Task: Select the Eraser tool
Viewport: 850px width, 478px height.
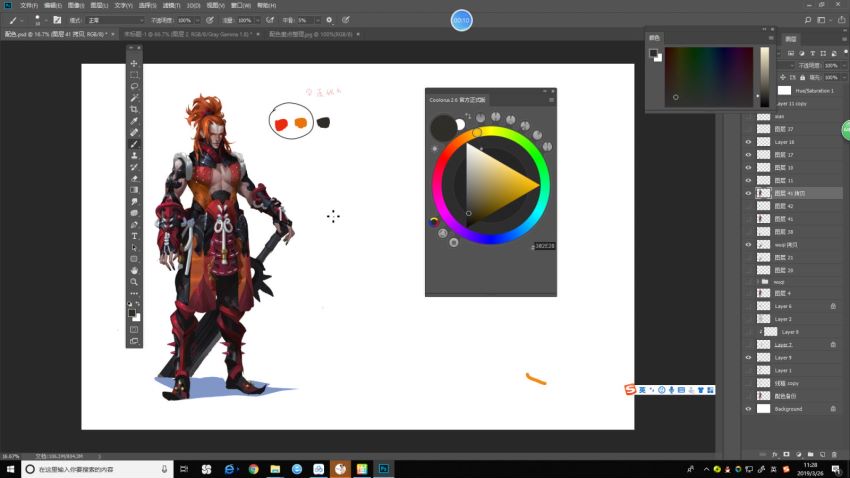Action: 134,178
